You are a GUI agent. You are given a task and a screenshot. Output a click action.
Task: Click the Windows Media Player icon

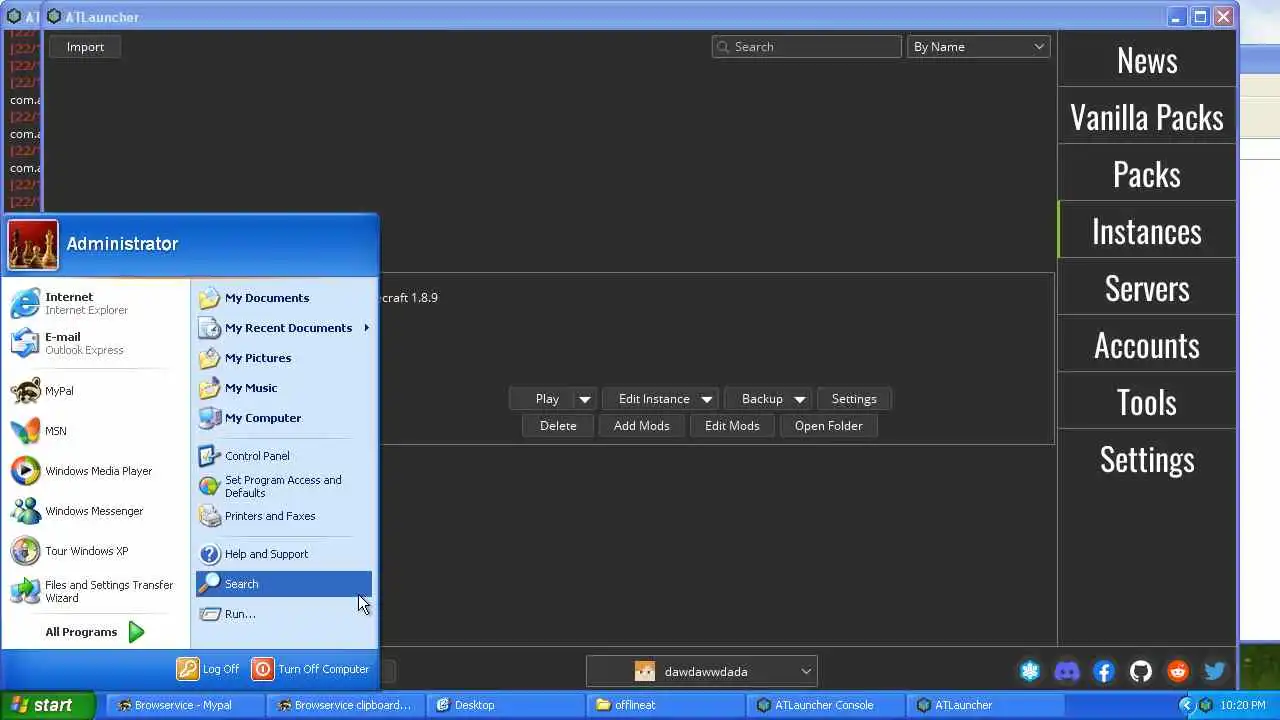tap(25, 471)
